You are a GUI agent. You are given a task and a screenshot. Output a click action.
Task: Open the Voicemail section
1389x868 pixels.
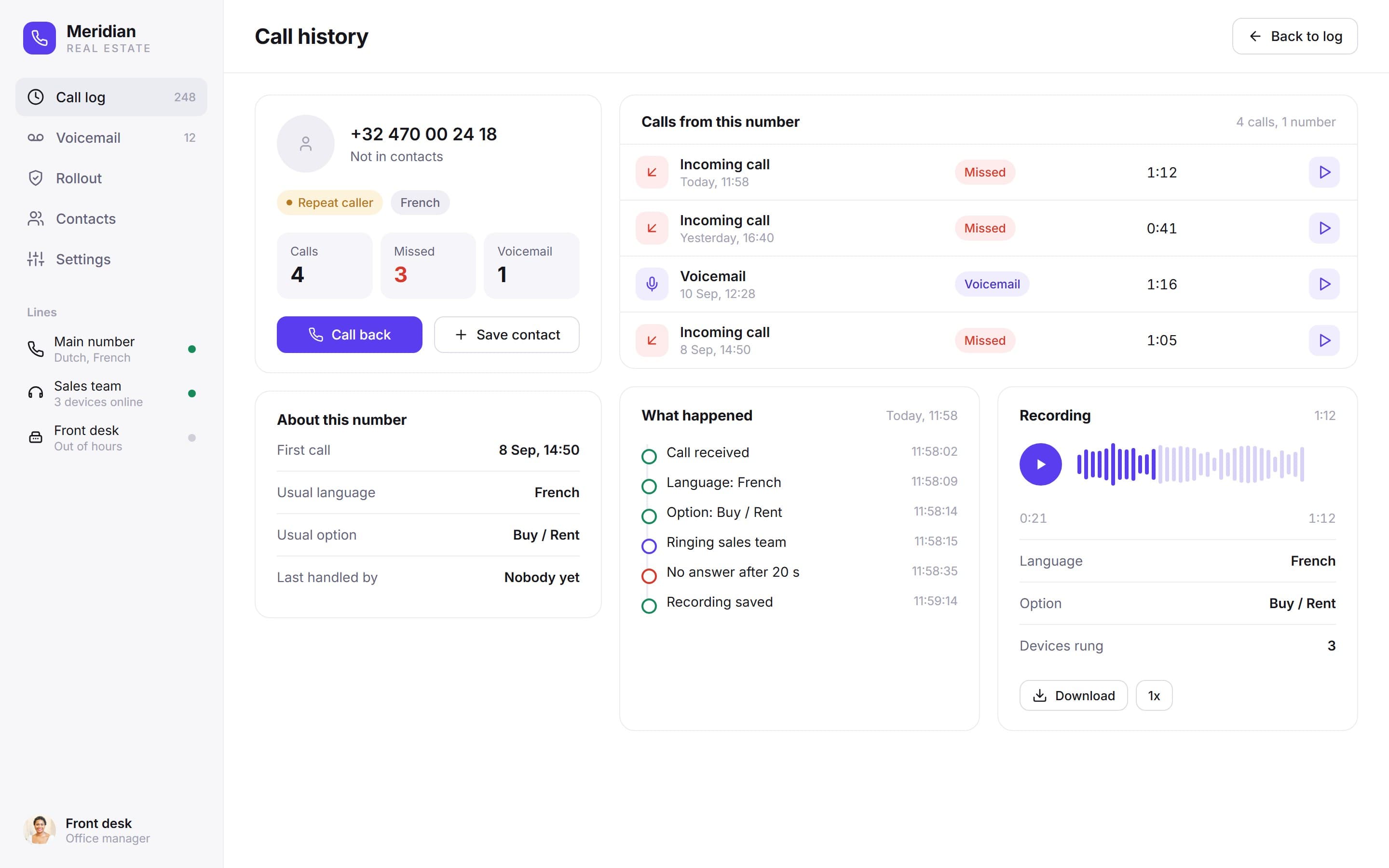pyautogui.click(x=111, y=138)
